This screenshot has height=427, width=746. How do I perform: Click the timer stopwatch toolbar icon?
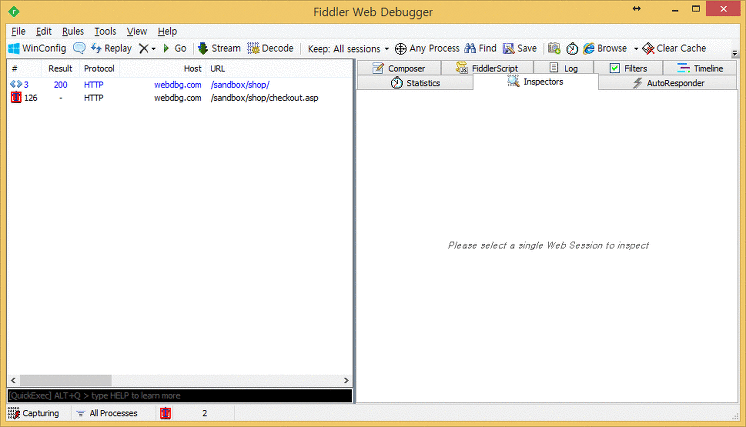click(x=572, y=49)
